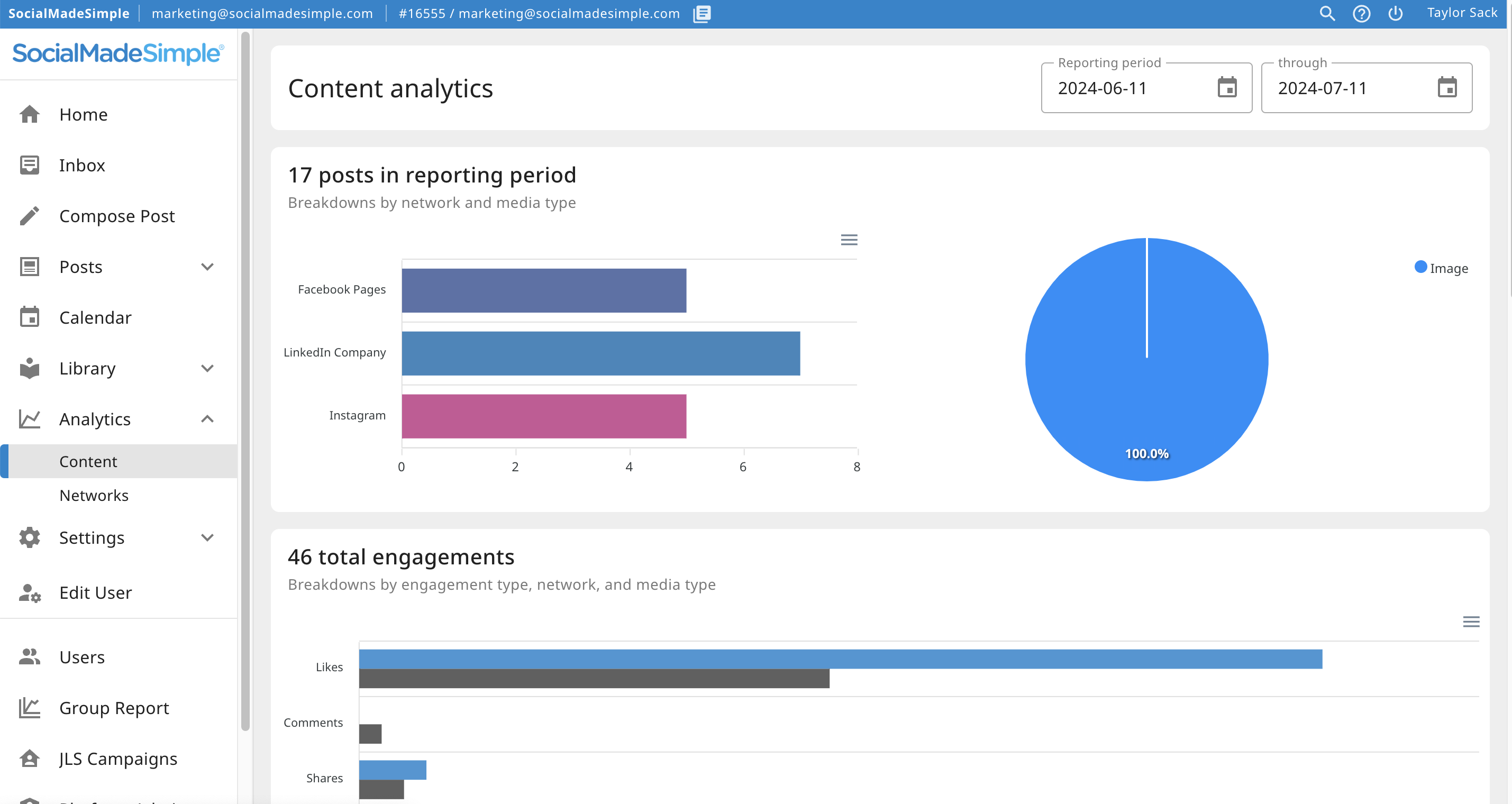Open engagements chart hamburger menu
The height and width of the screenshot is (804, 1512).
(1470, 622)
